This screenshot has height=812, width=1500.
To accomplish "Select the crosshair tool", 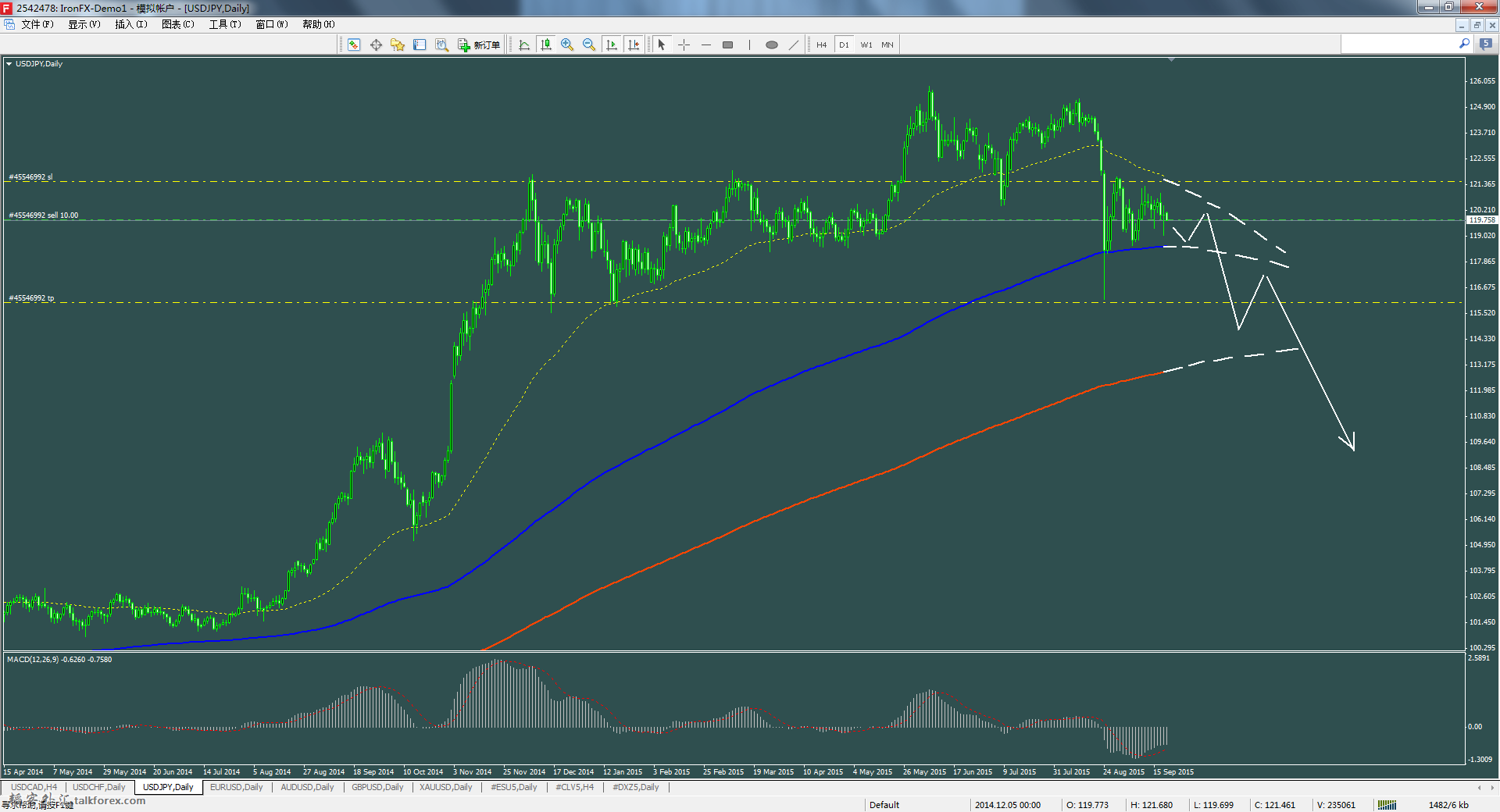I will [684, 45].
